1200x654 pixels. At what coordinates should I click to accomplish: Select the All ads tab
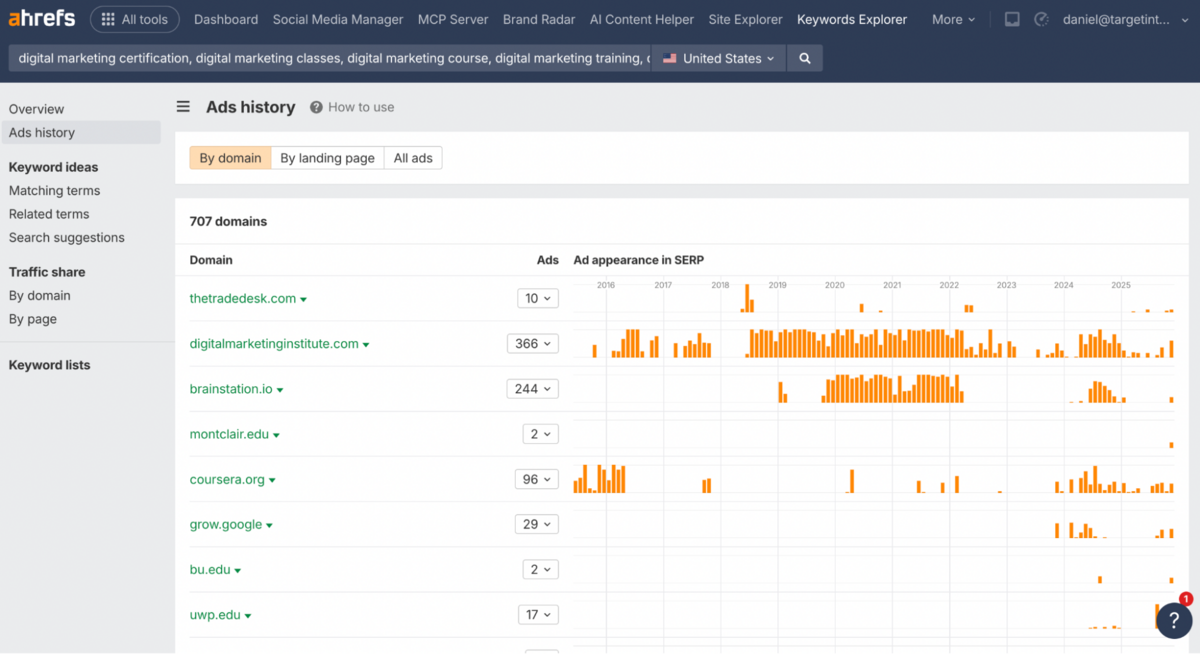tap(413, 158)
